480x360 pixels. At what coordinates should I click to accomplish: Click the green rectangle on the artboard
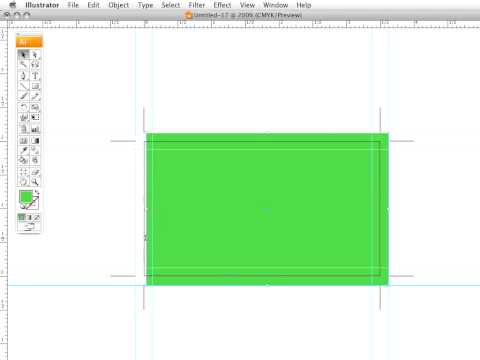(267, 209)
